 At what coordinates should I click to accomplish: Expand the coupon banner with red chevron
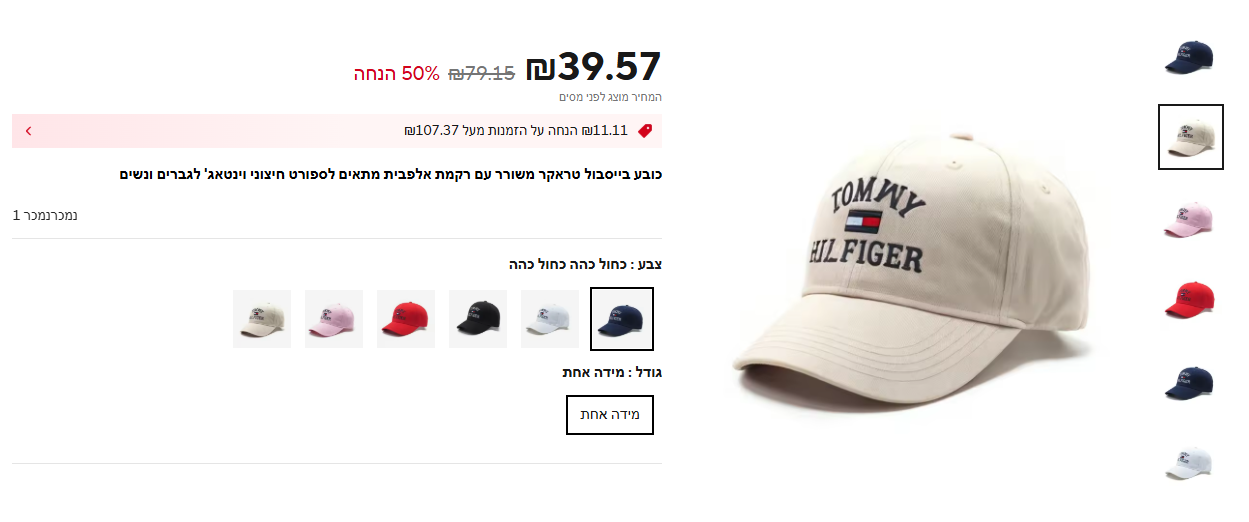point(28,131)
